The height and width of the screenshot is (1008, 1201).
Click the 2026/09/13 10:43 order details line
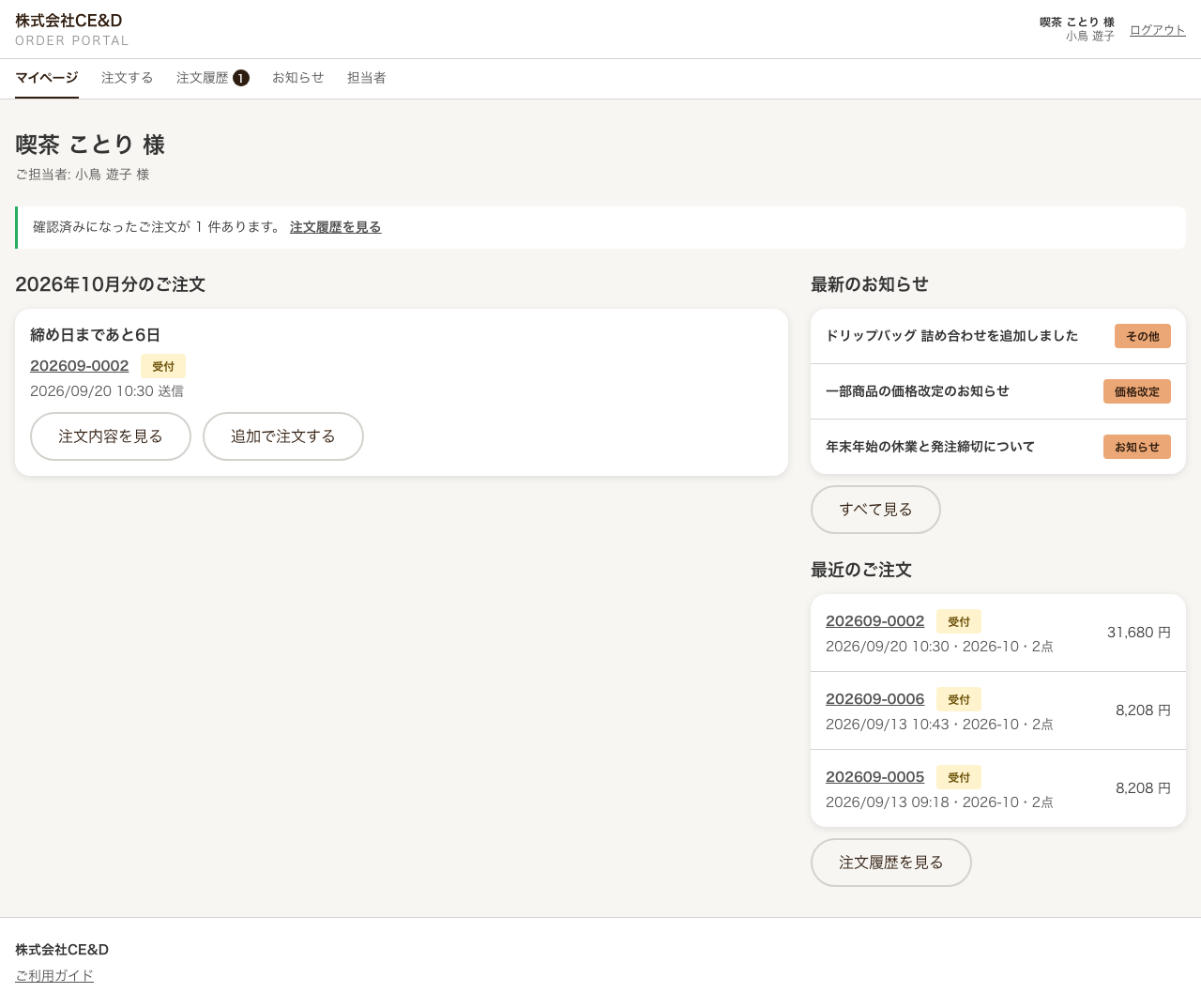pos(939,725)
